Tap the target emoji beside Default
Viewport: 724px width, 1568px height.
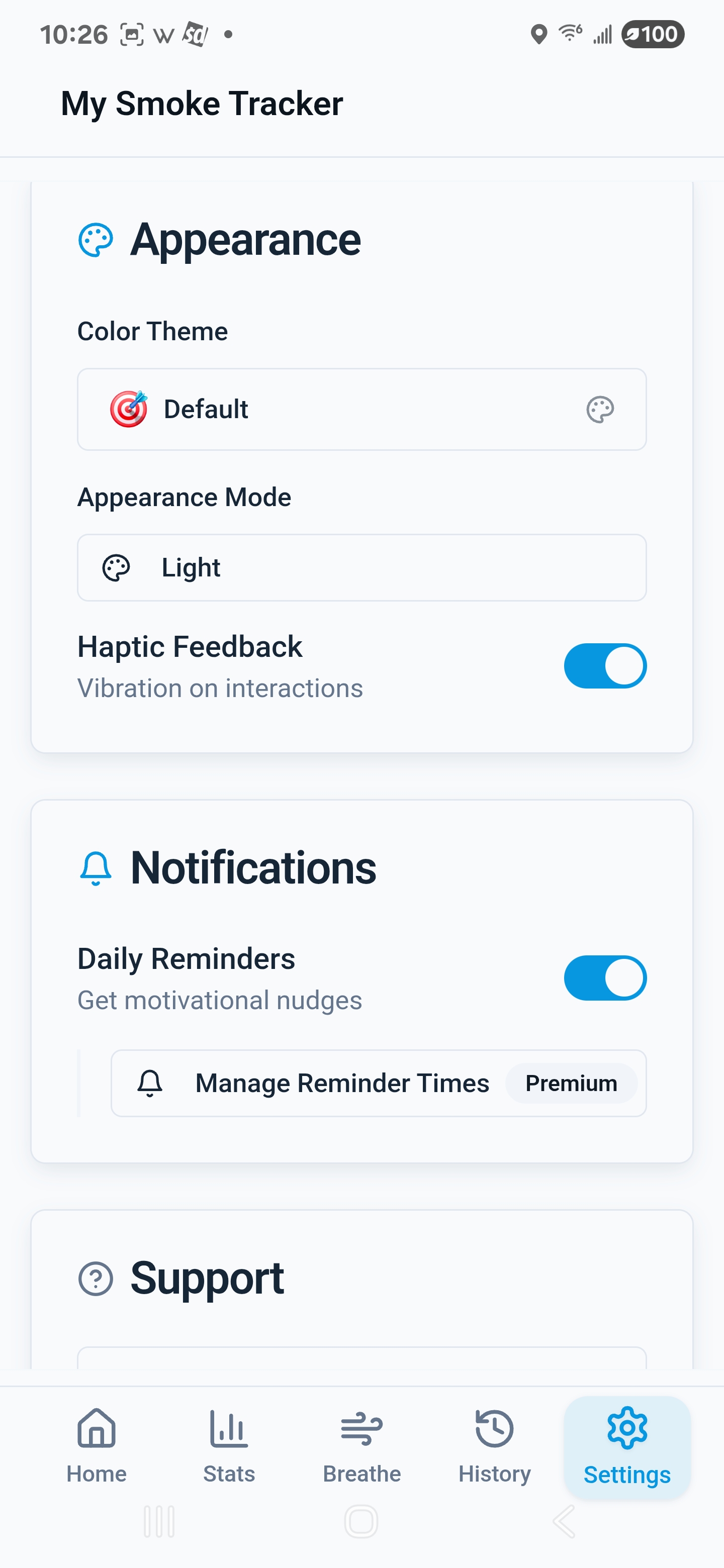(129, 410)
